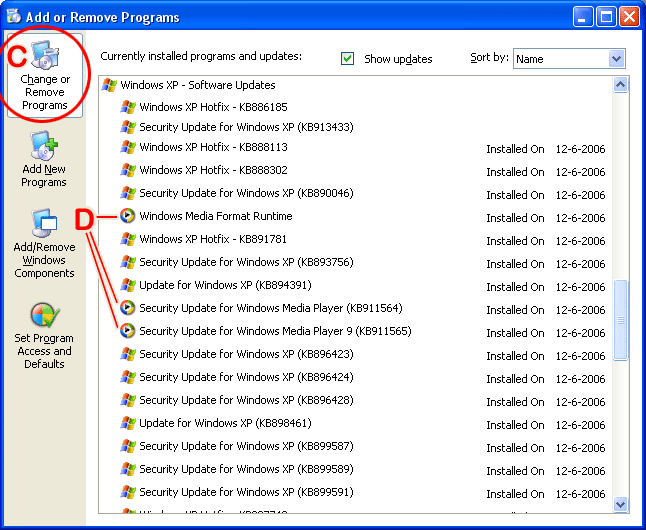
Task: Select Security Update for Windows XP (KB896428)
Action: coord(246,400)
